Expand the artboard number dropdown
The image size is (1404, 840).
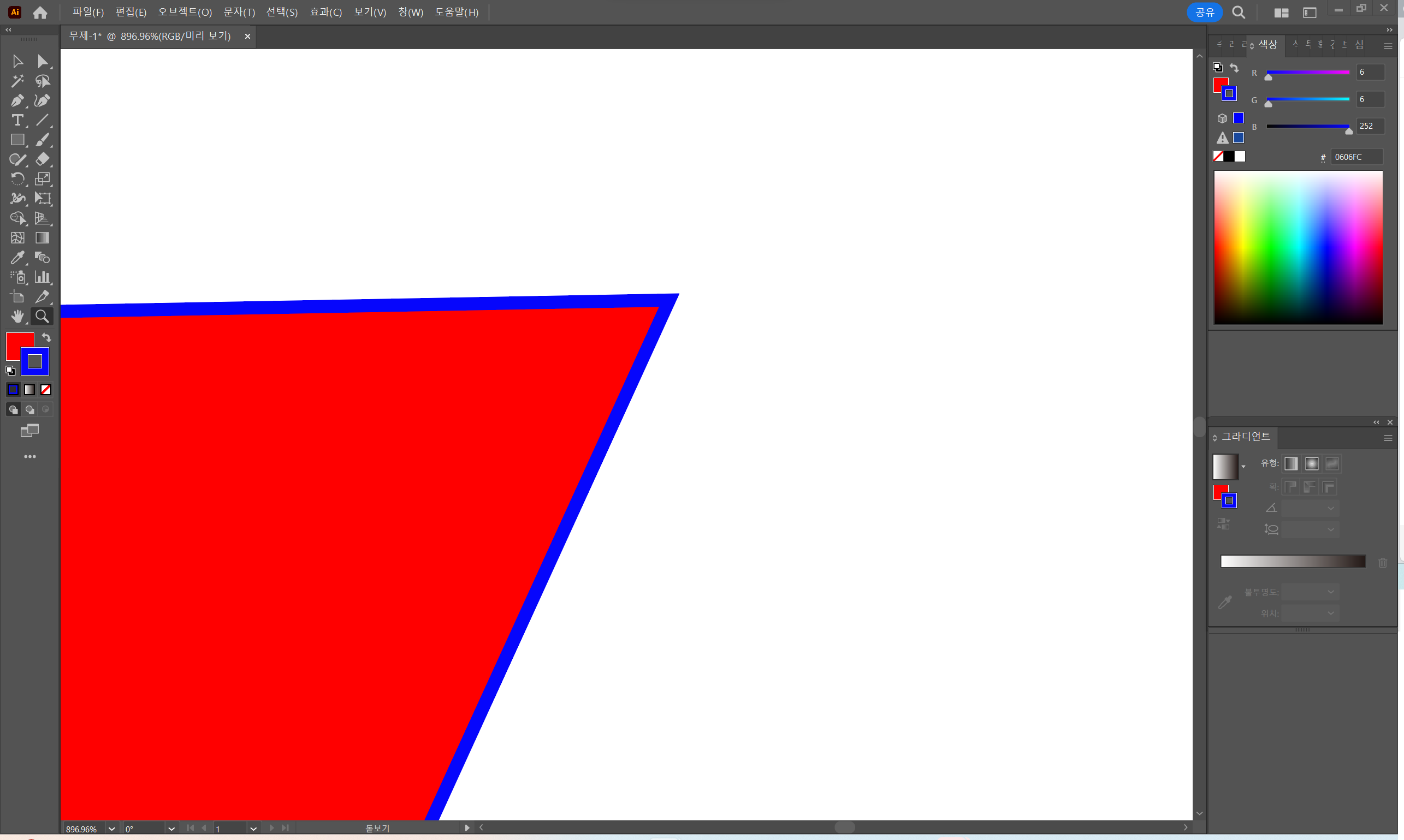[x=253, y=829]
